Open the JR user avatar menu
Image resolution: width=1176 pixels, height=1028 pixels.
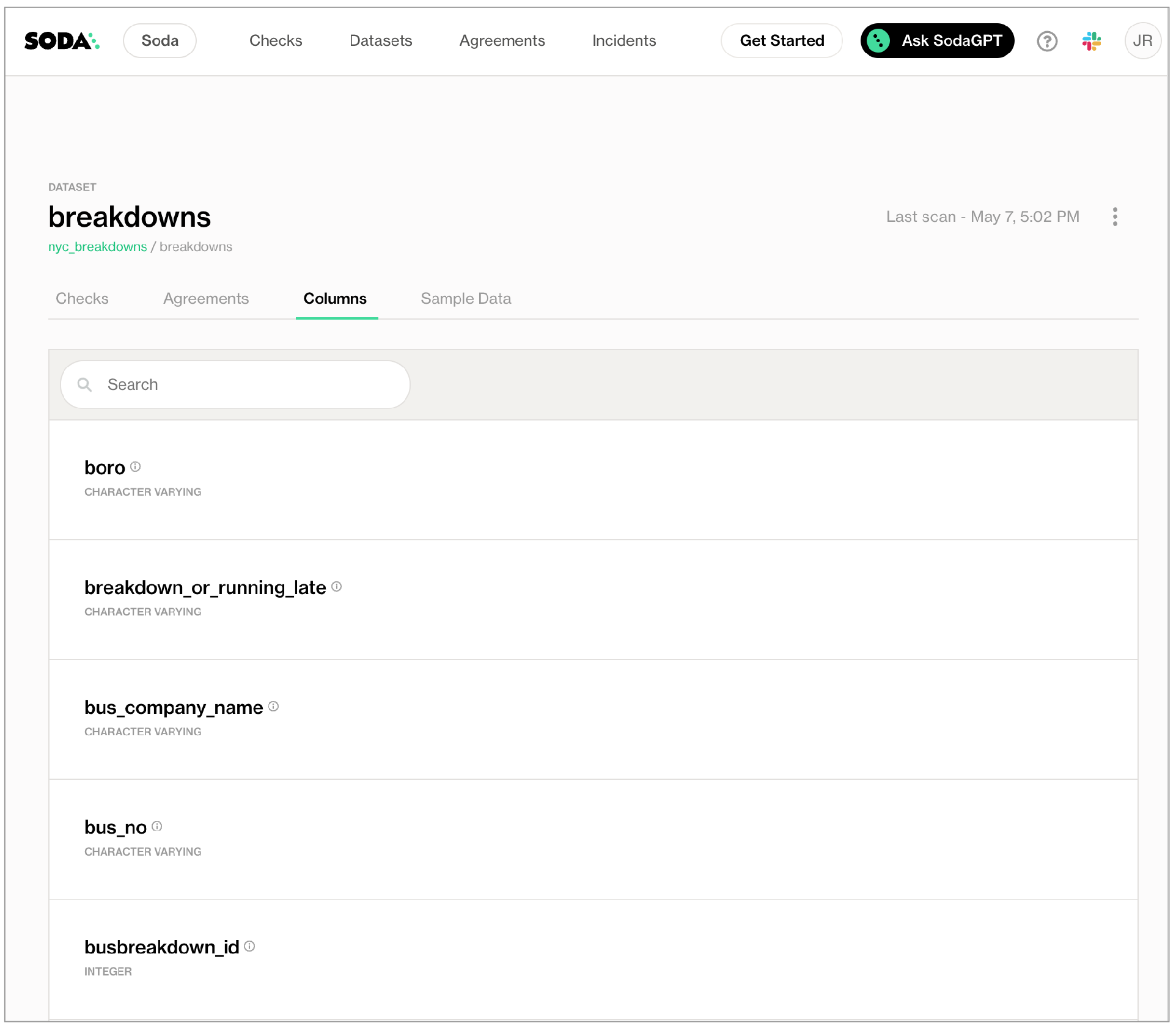click(x=1142, y=41)
